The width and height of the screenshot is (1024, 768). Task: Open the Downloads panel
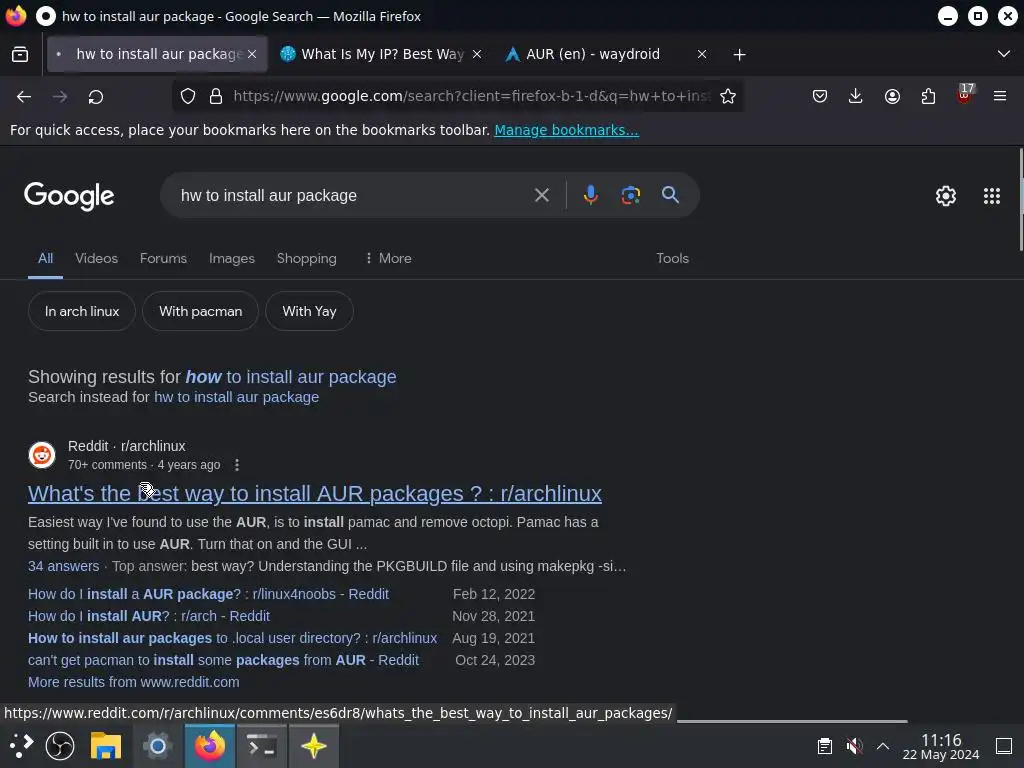click(856, 97)
